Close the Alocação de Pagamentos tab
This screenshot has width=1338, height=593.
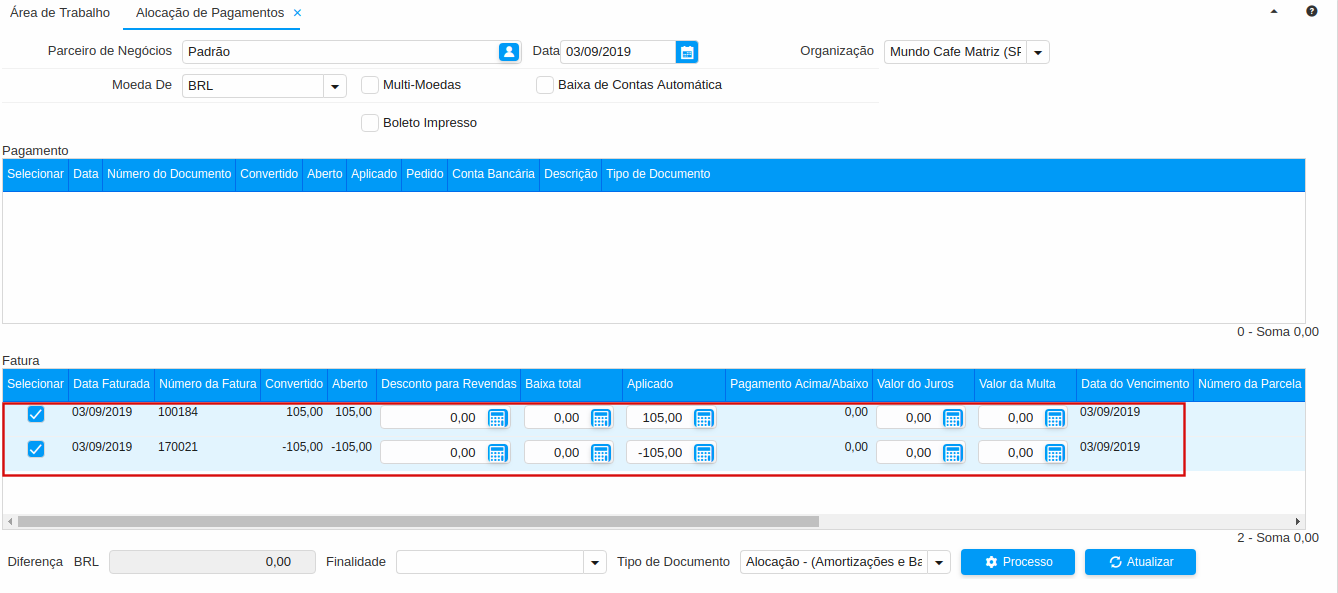(297, 13)
